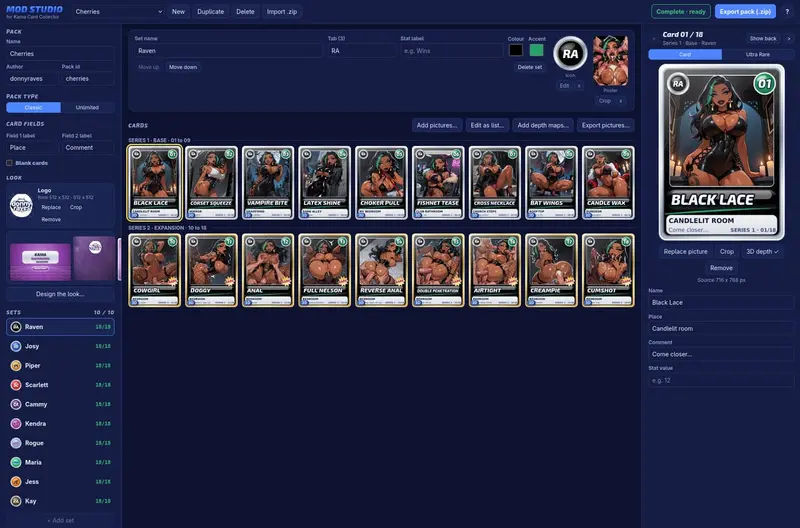Go to previous card with left arrow
This screenshot has width=800, height=528.
[654, 38]
